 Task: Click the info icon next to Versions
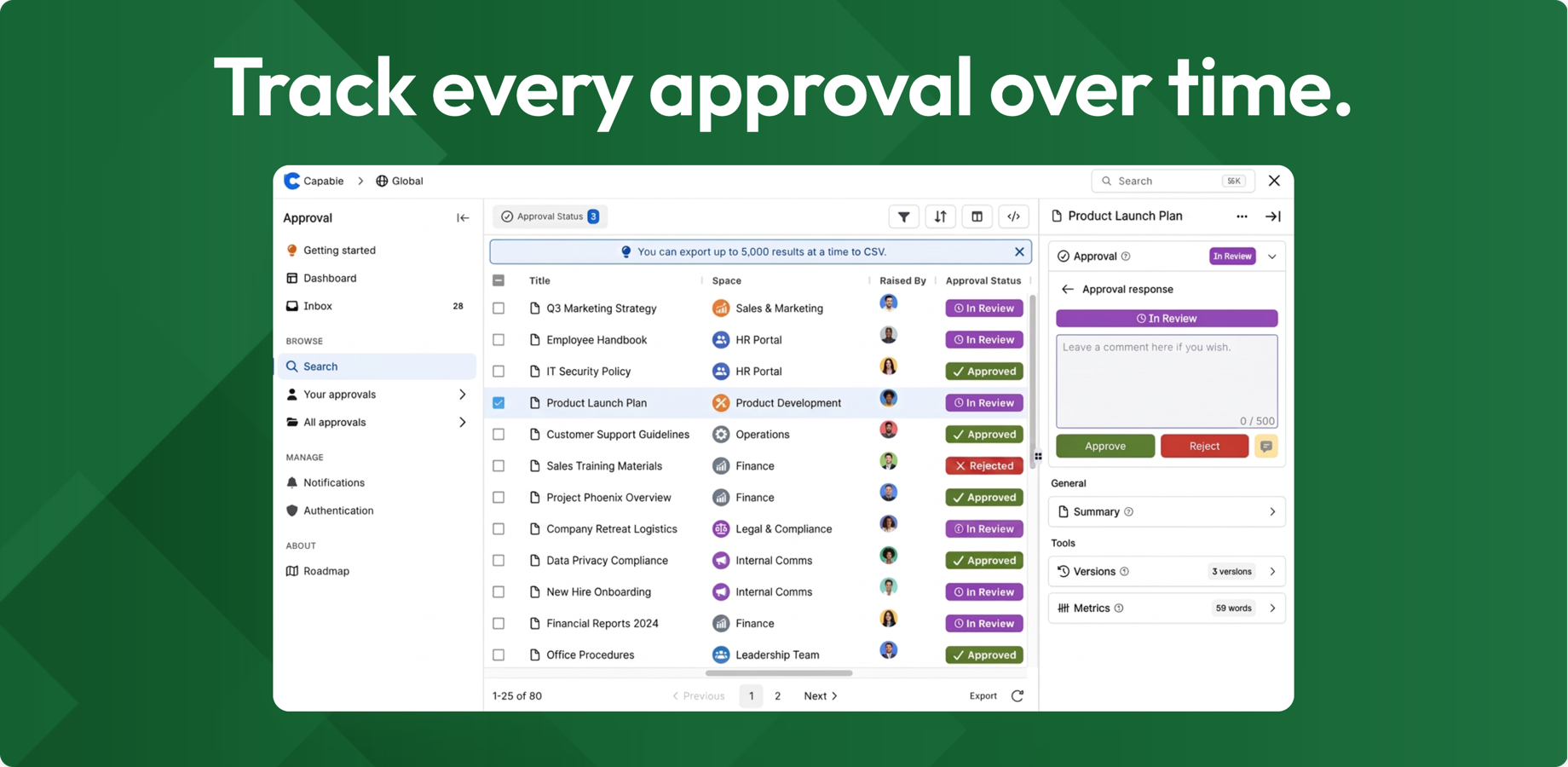tap(1124, 572)
